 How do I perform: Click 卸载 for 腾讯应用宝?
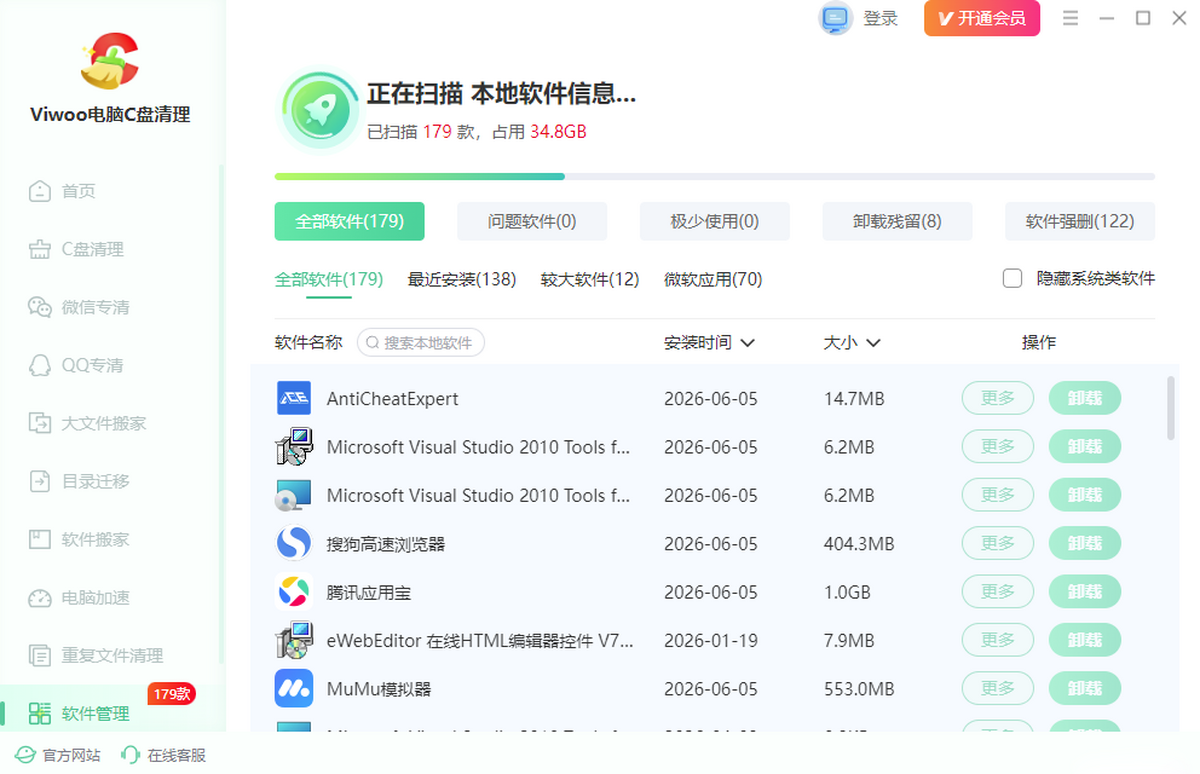coord(1085,592)
